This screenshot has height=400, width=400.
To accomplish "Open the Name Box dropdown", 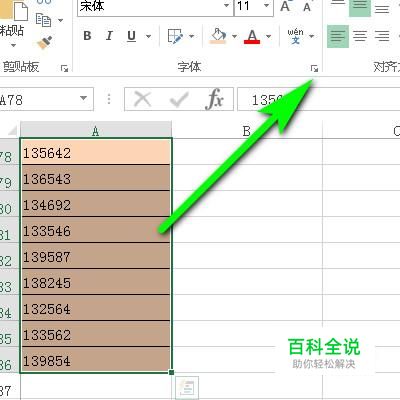I will (x=83, y=99).
